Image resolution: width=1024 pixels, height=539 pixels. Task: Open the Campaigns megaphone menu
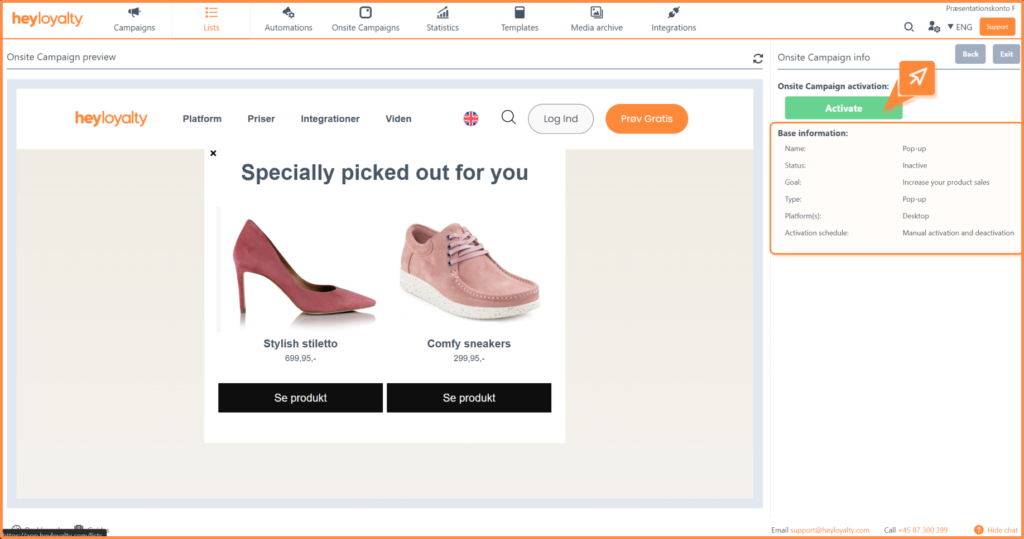point(134,19)
